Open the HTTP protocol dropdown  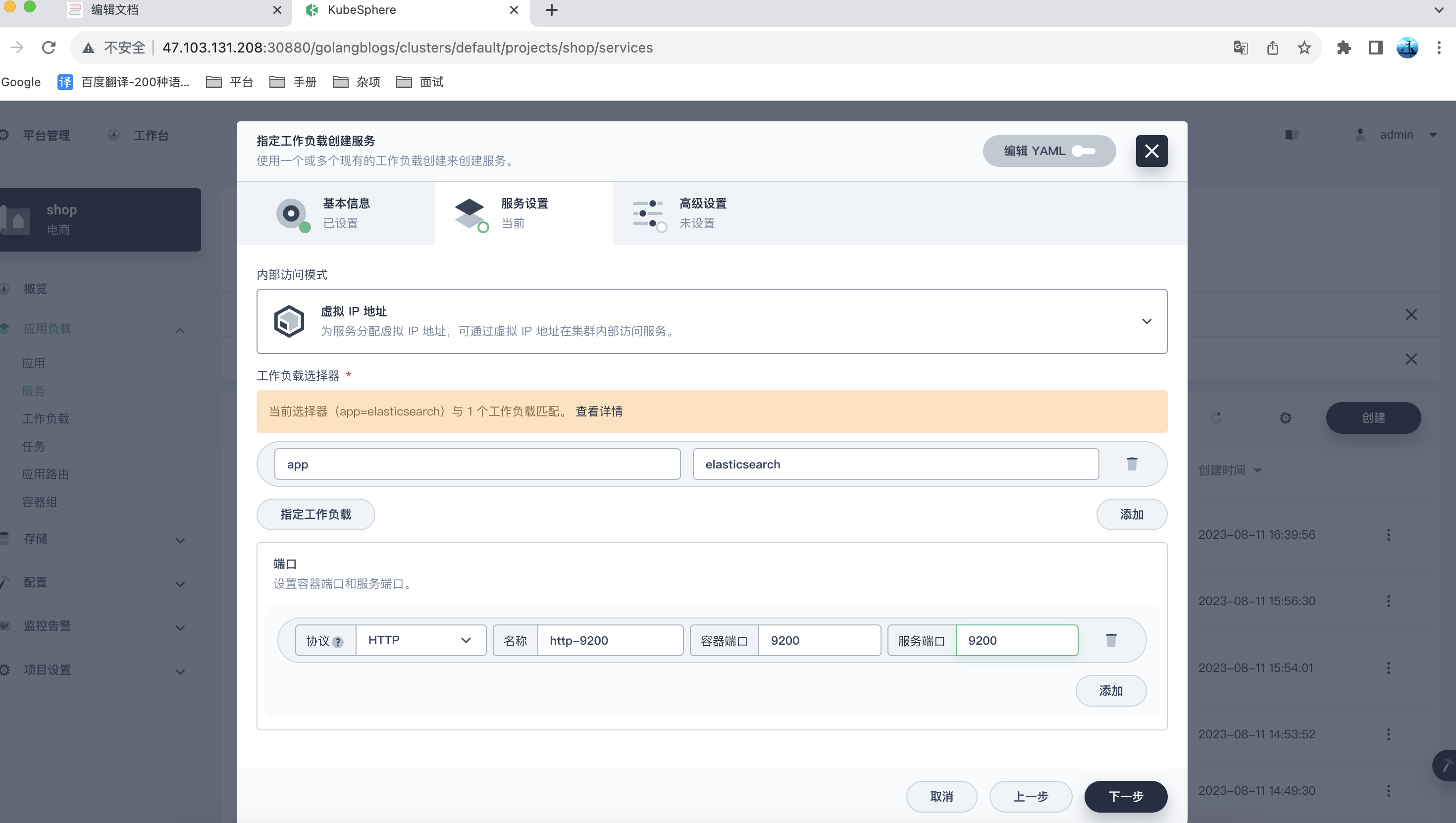pyautogui.click(x=420, y=640)
